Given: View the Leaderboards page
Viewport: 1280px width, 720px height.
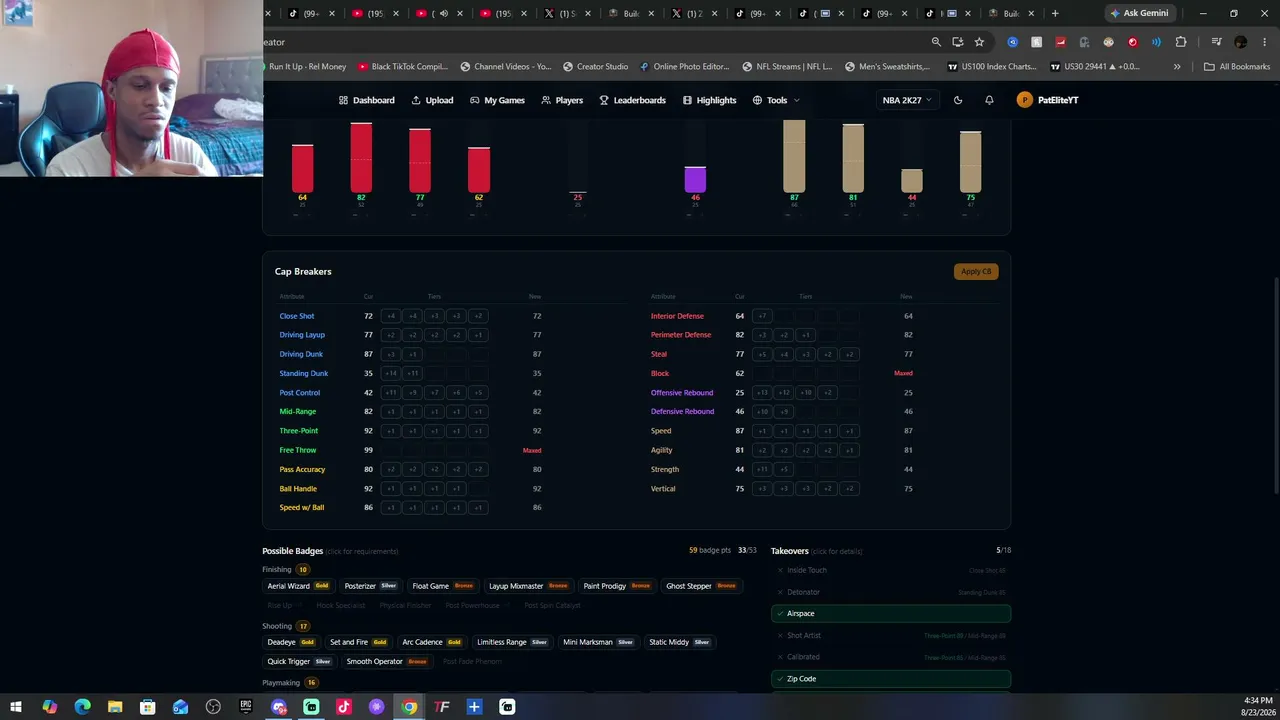Looking at the screenshot, I should click(x=632, y=100).
